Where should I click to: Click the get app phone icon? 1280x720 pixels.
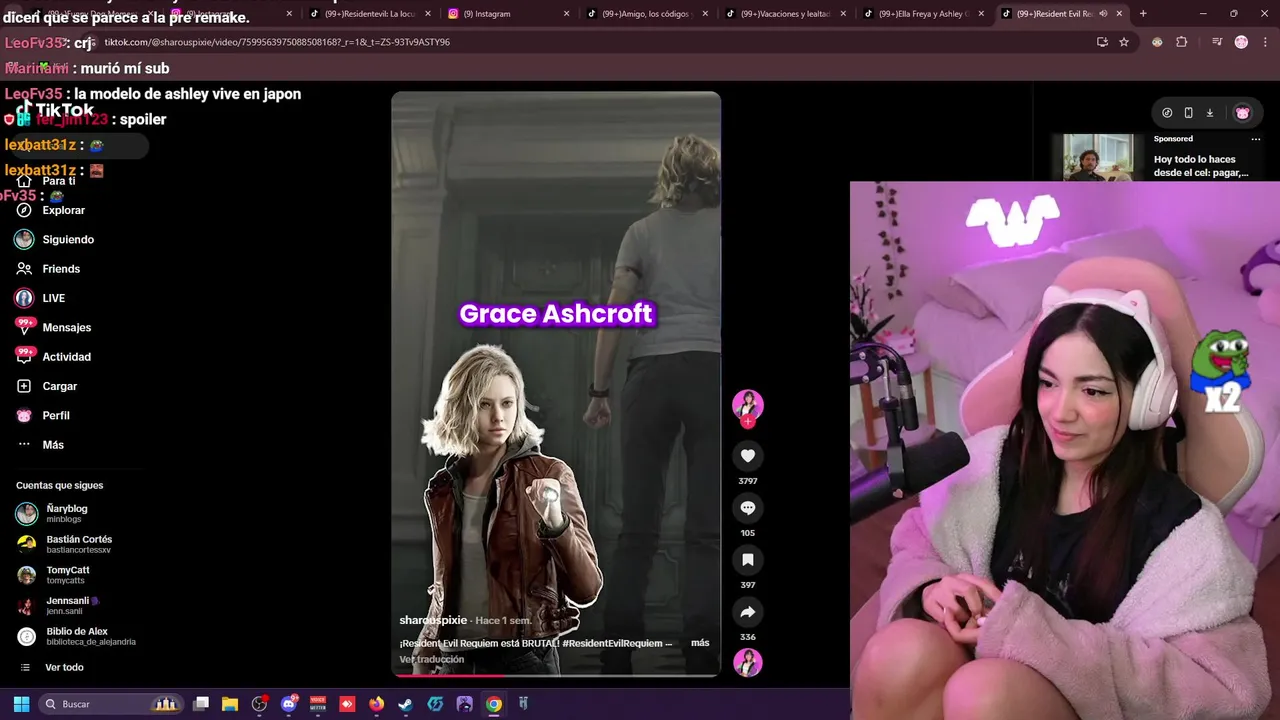[x=1188, y=113]
